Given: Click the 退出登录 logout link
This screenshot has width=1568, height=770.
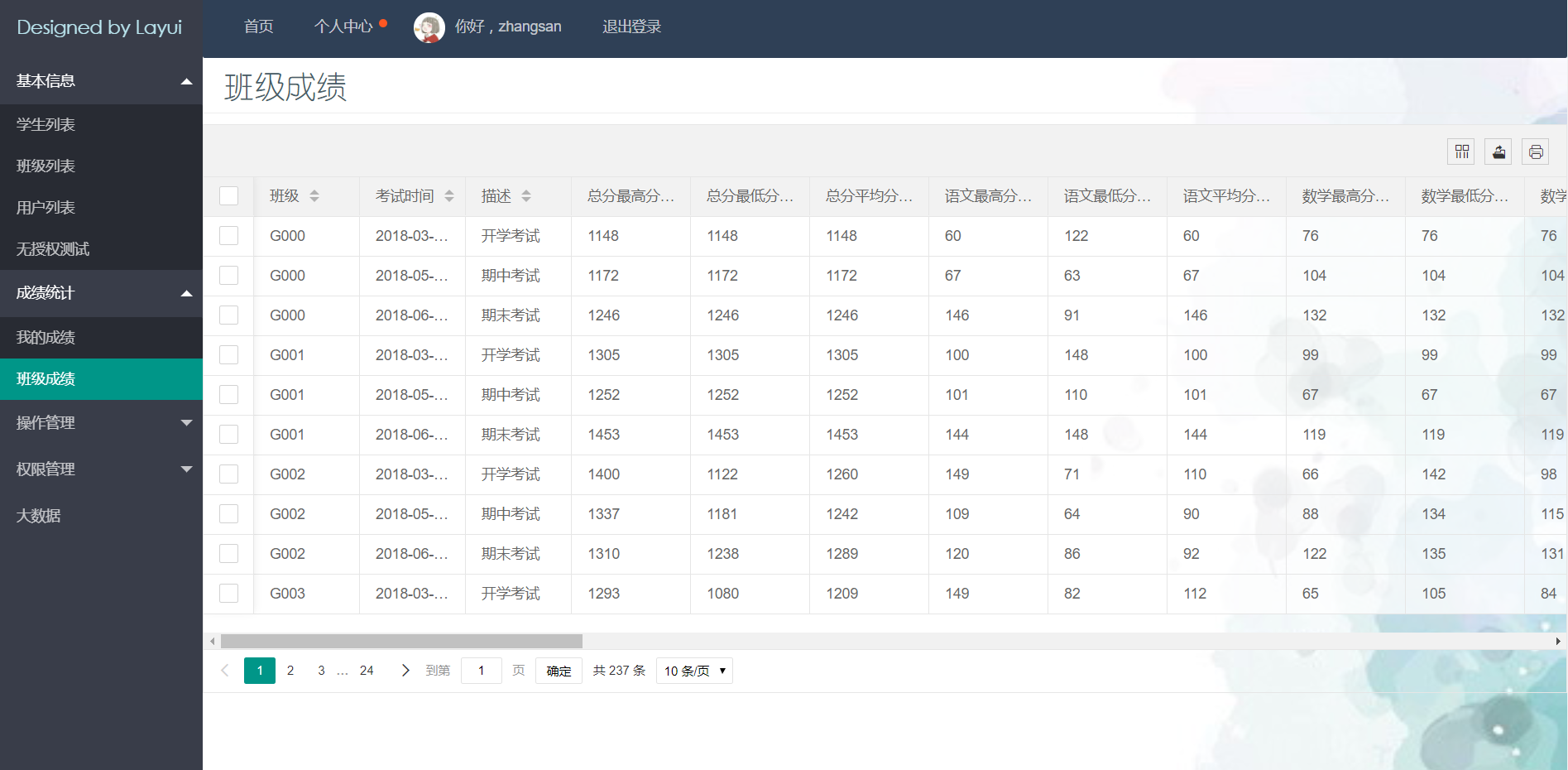Looking at the screenshot, I should [x=631, y=27].
